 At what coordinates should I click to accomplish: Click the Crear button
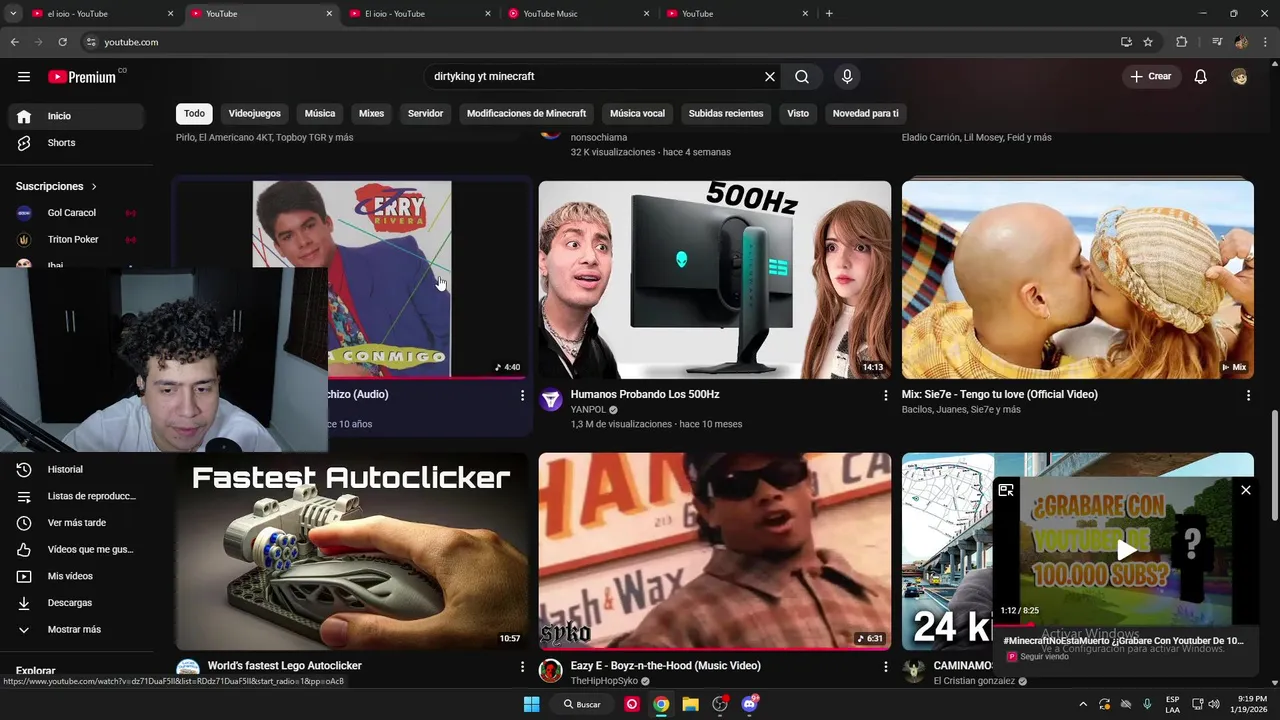pos(1150,77)
